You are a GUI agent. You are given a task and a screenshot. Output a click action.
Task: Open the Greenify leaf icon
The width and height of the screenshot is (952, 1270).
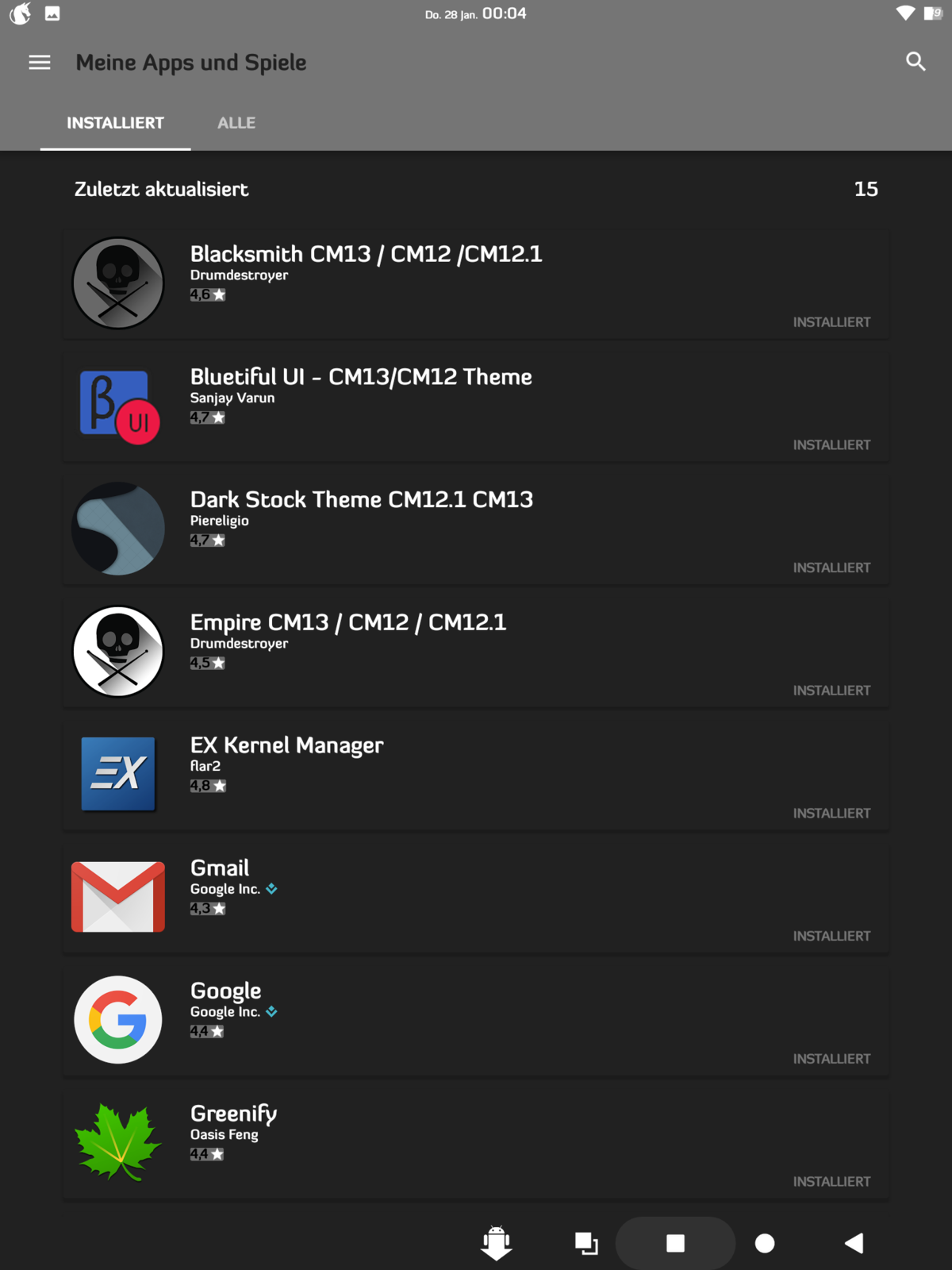(x=118, y=1142)
